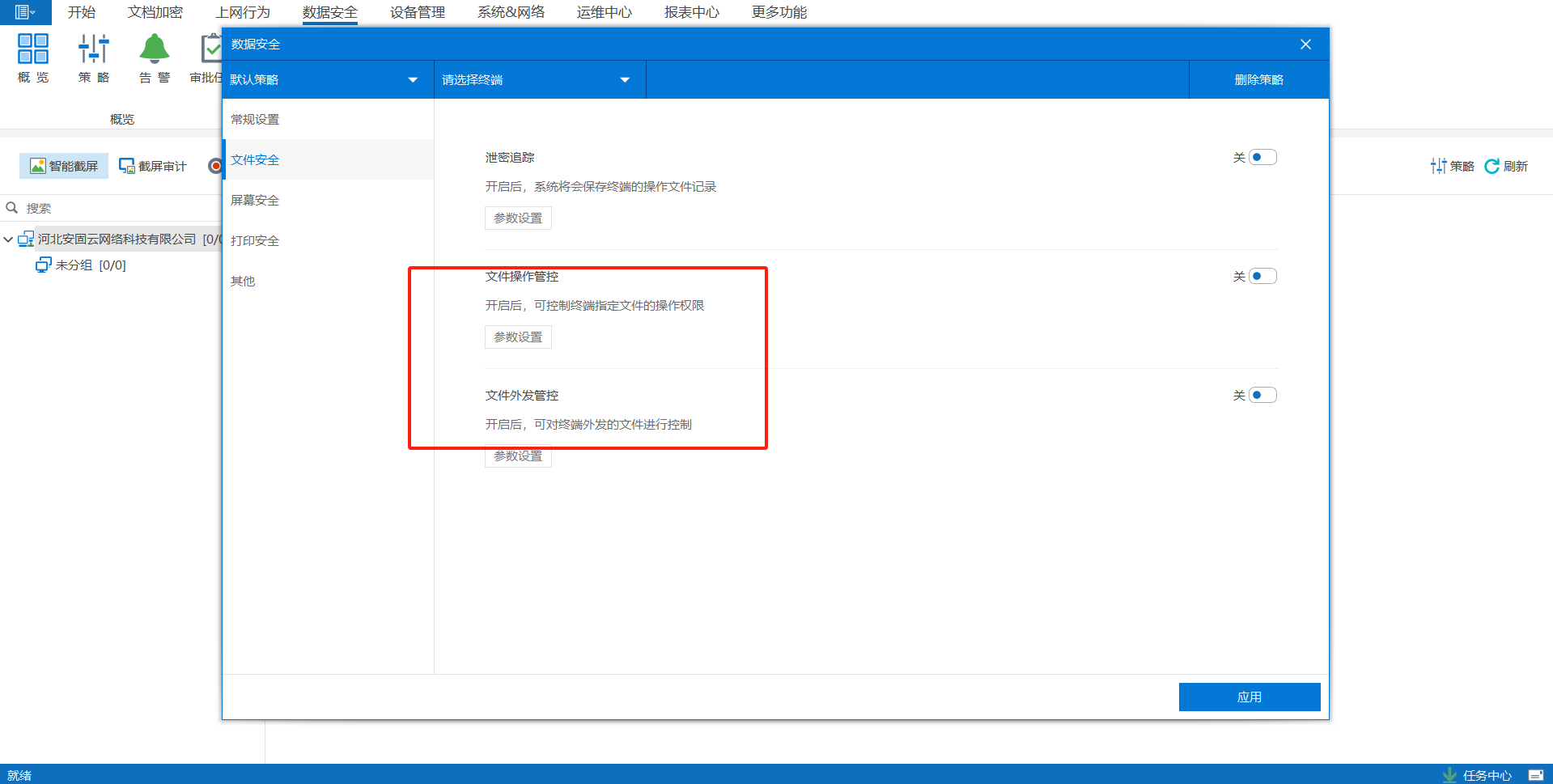Open 参数设置 under 文件外发管控
This screenshot has width=1553, height=784.
(x=518, y=456)
